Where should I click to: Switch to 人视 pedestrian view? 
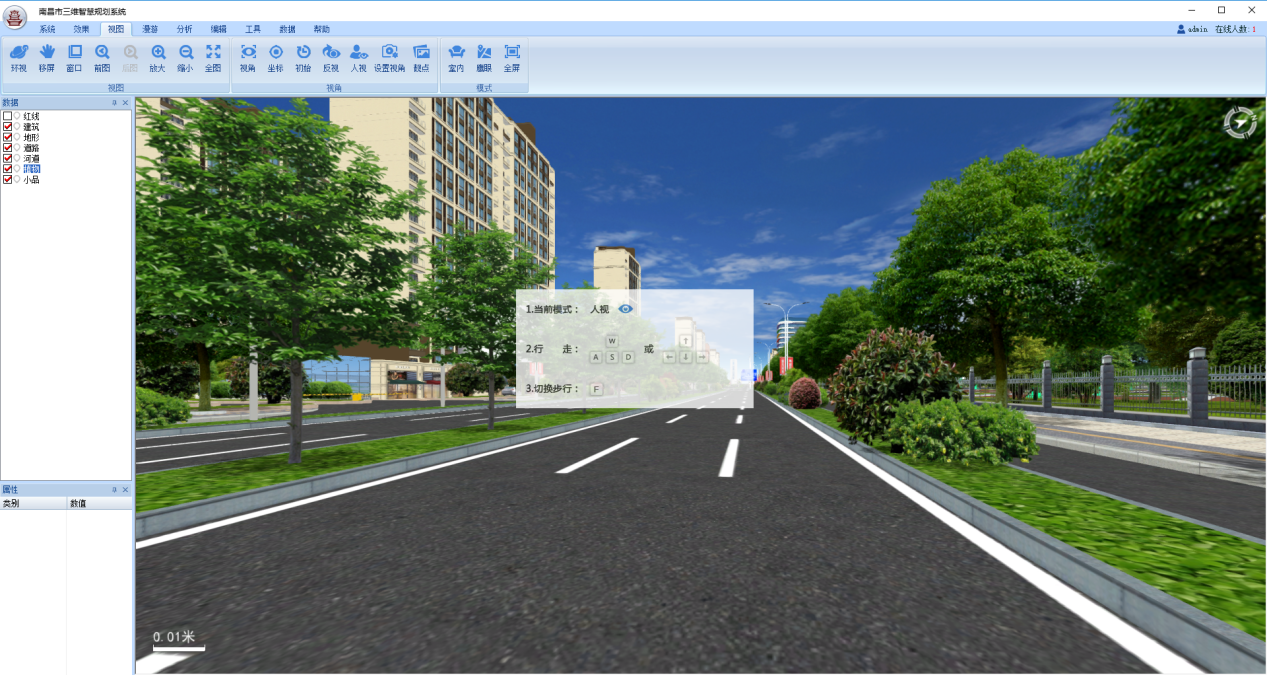click(358, 57)
